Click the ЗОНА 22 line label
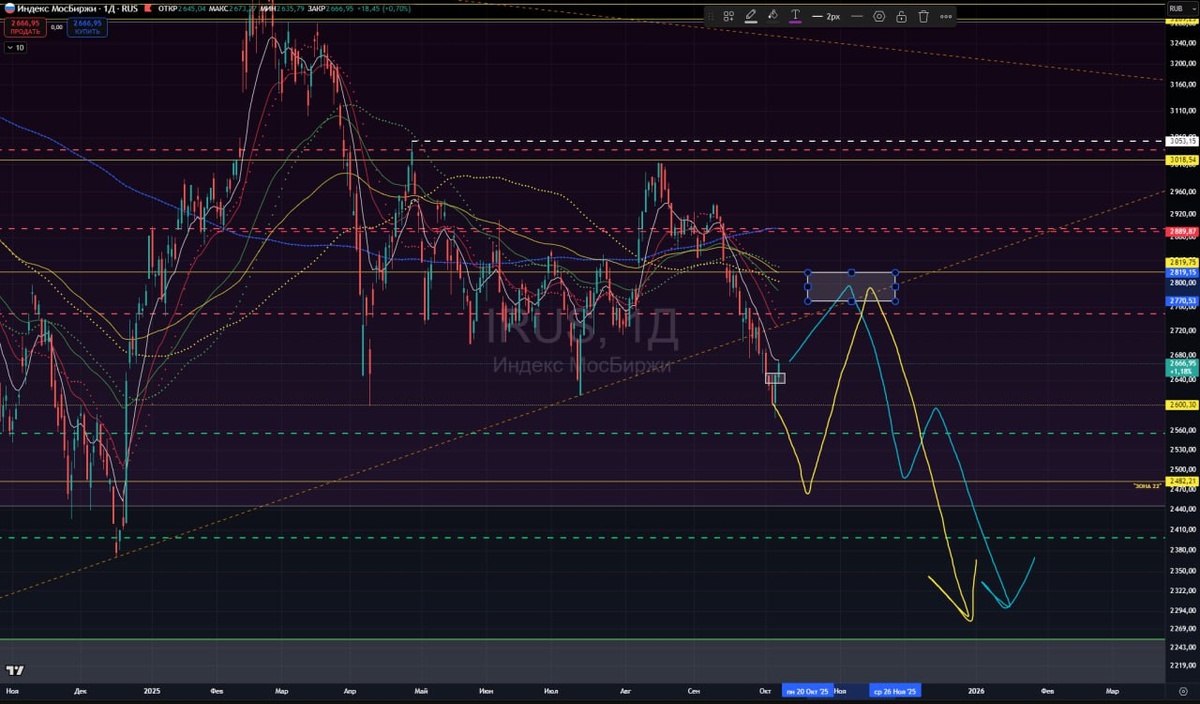The image size is (1200, 704). [x=1148, y=486]
